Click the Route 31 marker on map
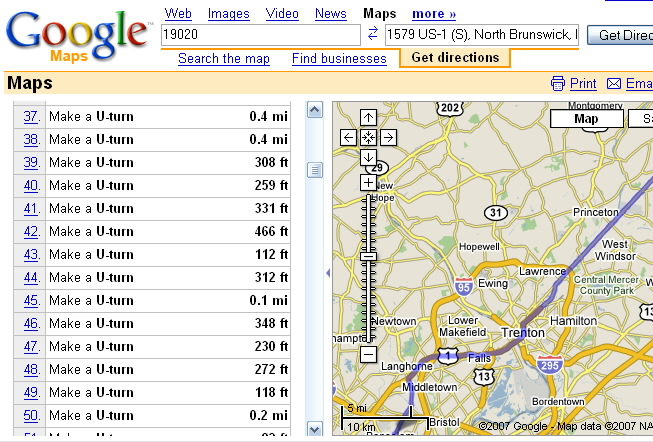The image size is (653, 442). click(x=496, y=213)
